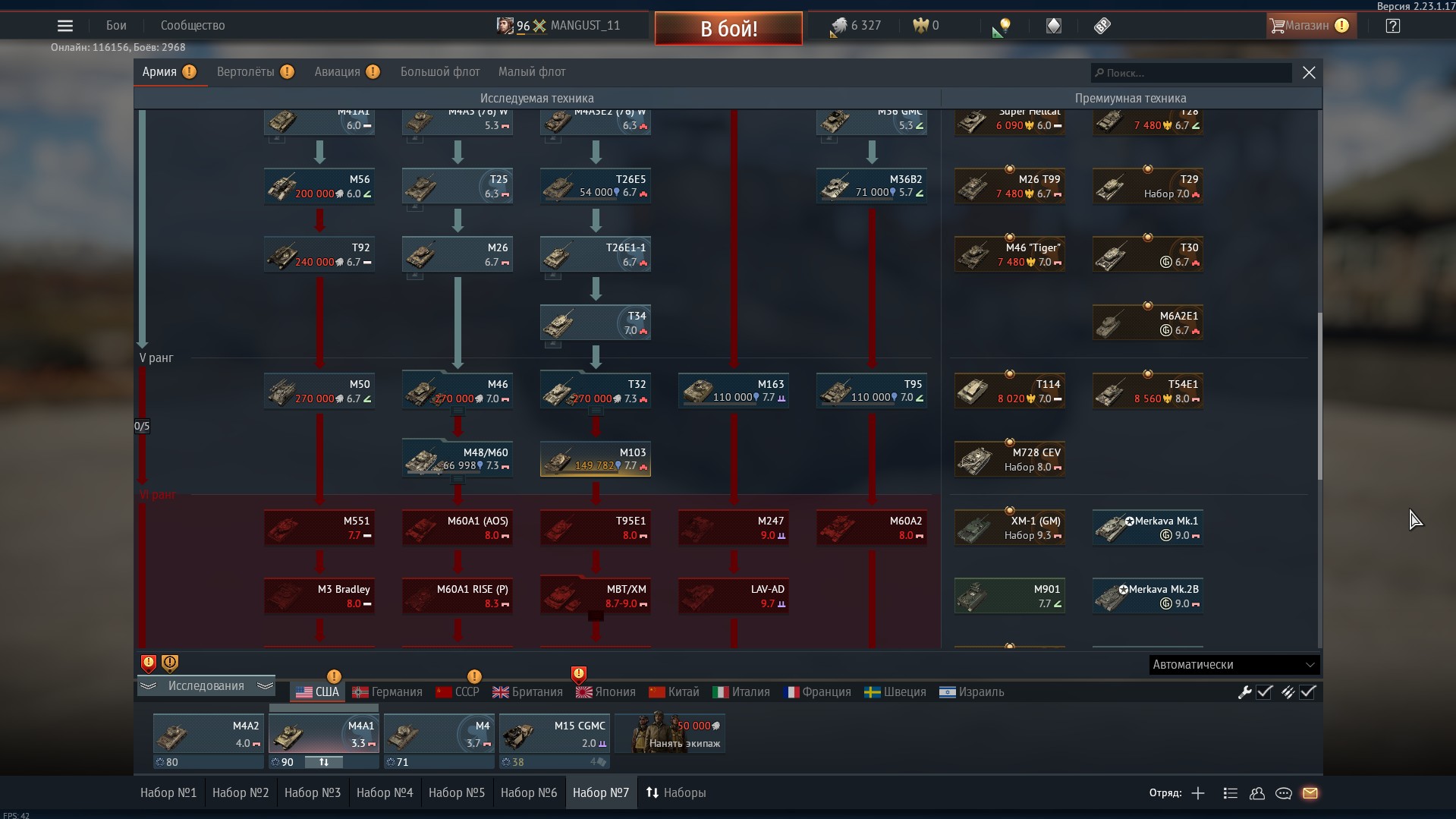Click the red shield warning icon
1456x819 pixels.
[149, 663]
